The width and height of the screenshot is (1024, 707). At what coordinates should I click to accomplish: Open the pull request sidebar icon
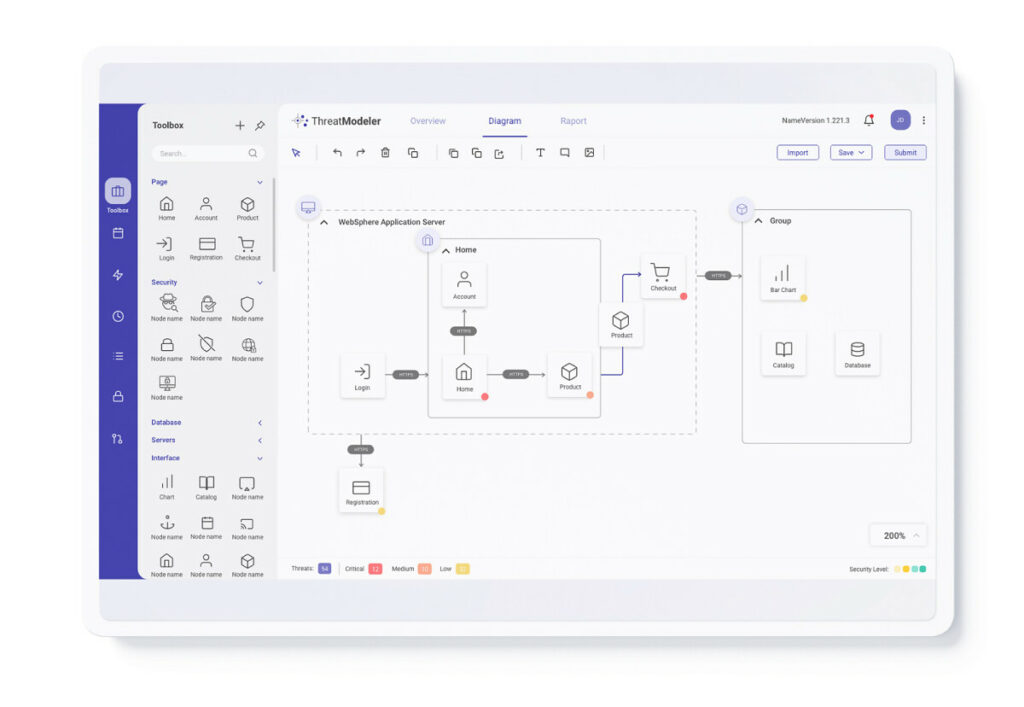[x=118, y=439]
